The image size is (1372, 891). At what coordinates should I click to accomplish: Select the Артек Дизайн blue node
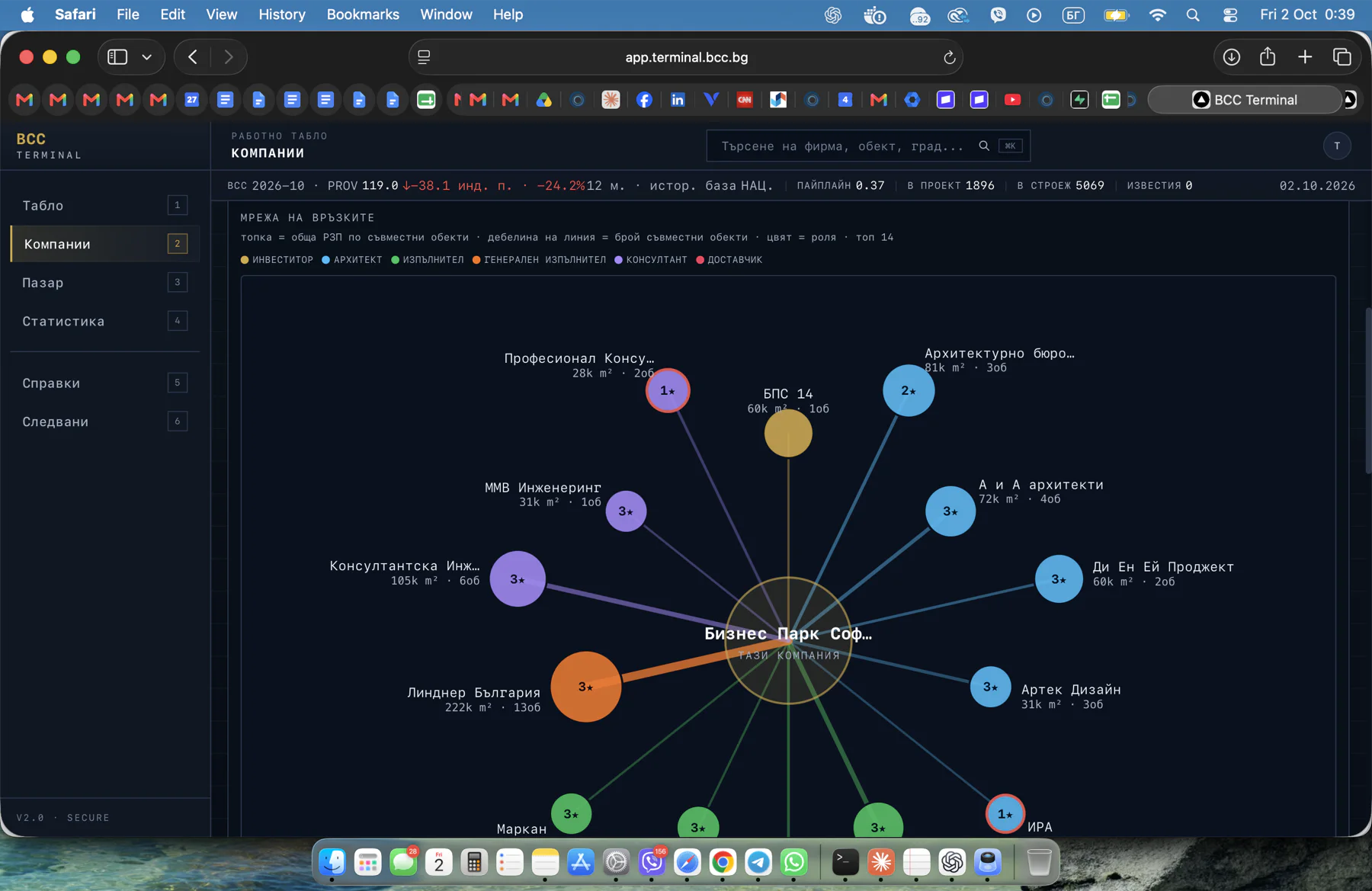pos(990,687)
